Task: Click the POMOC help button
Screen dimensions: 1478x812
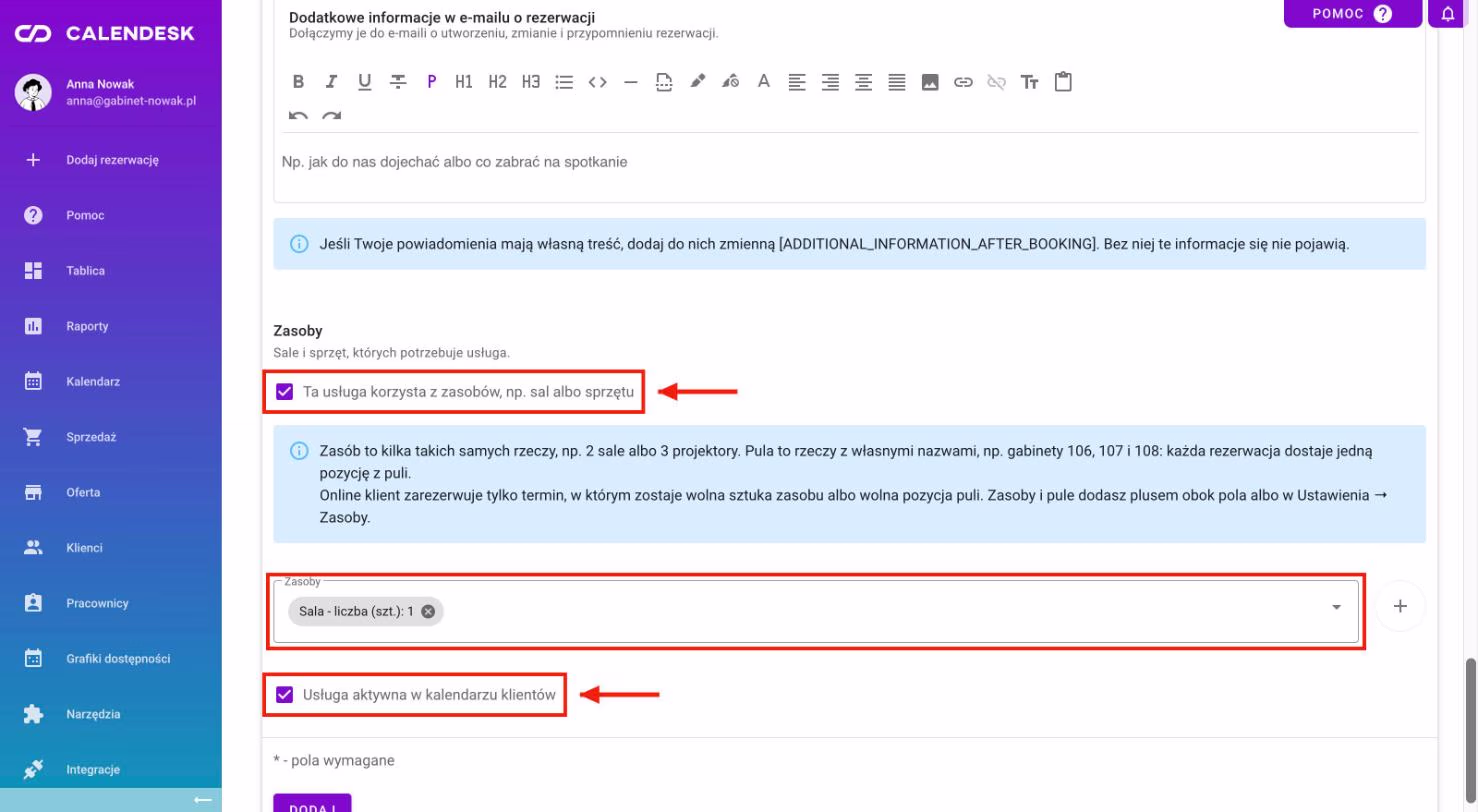Action: tap(1352, 14)
